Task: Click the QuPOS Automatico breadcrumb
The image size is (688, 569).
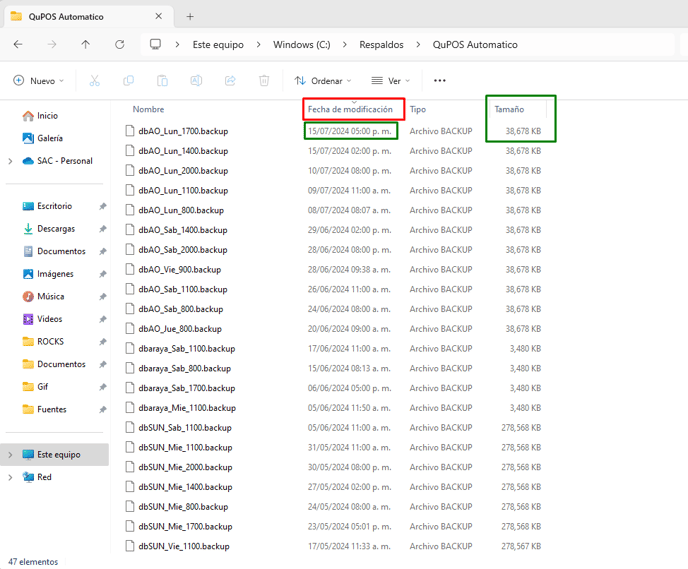Action: tap(475, 45)
